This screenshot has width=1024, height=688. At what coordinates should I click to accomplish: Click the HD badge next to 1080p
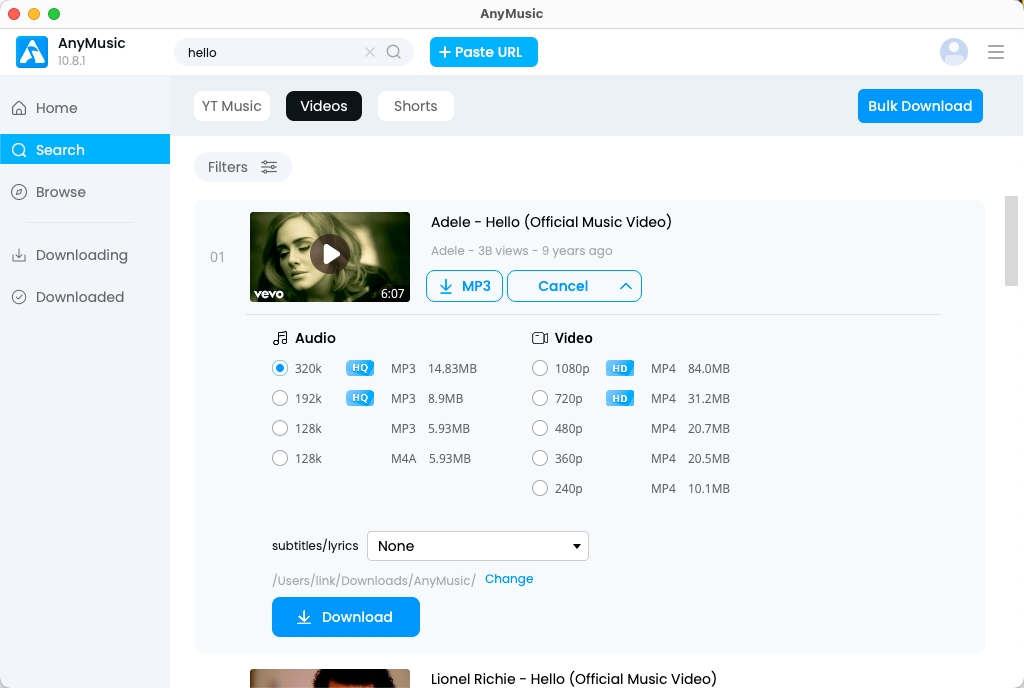[x=620, y=368]
